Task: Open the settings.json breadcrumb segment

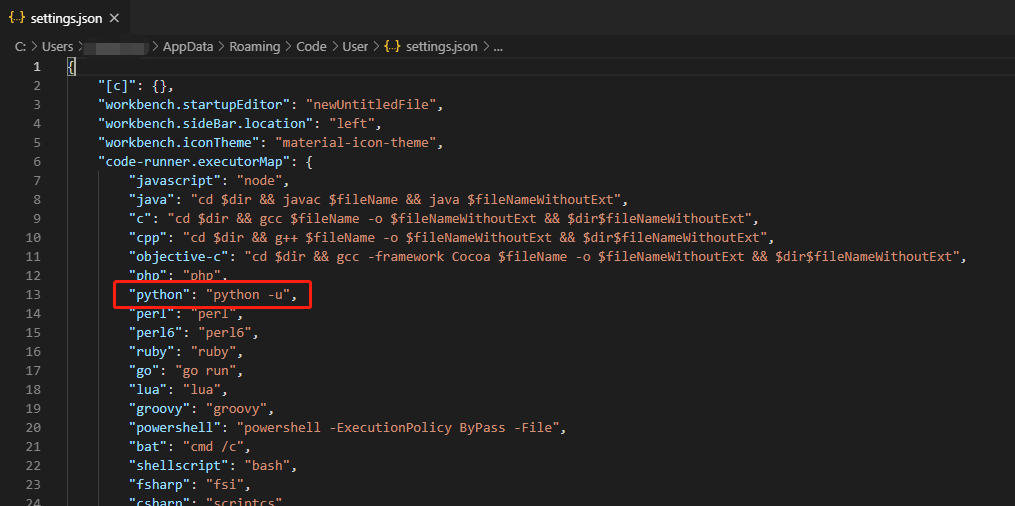Action: [441, 47]
